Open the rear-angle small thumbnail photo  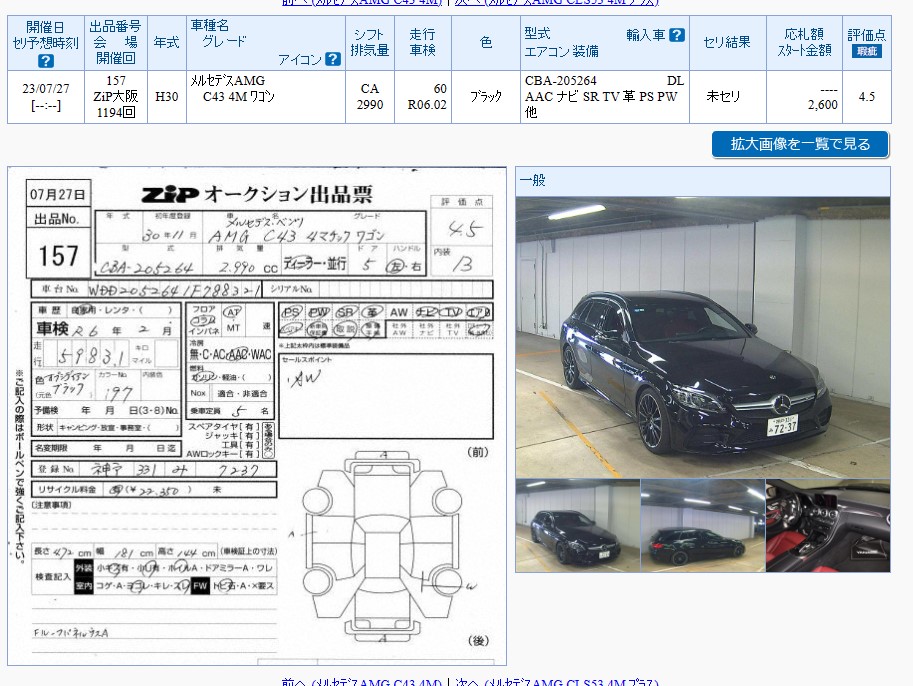click(x=703, y=526)
